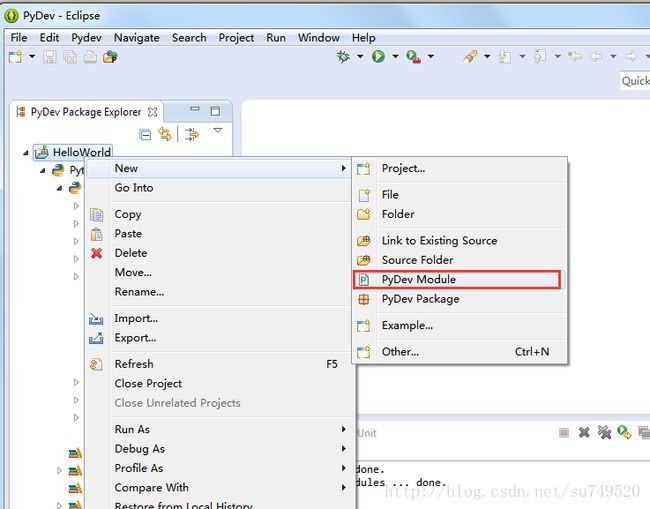Choose Close Project in the context menu

tap(219, 383)
